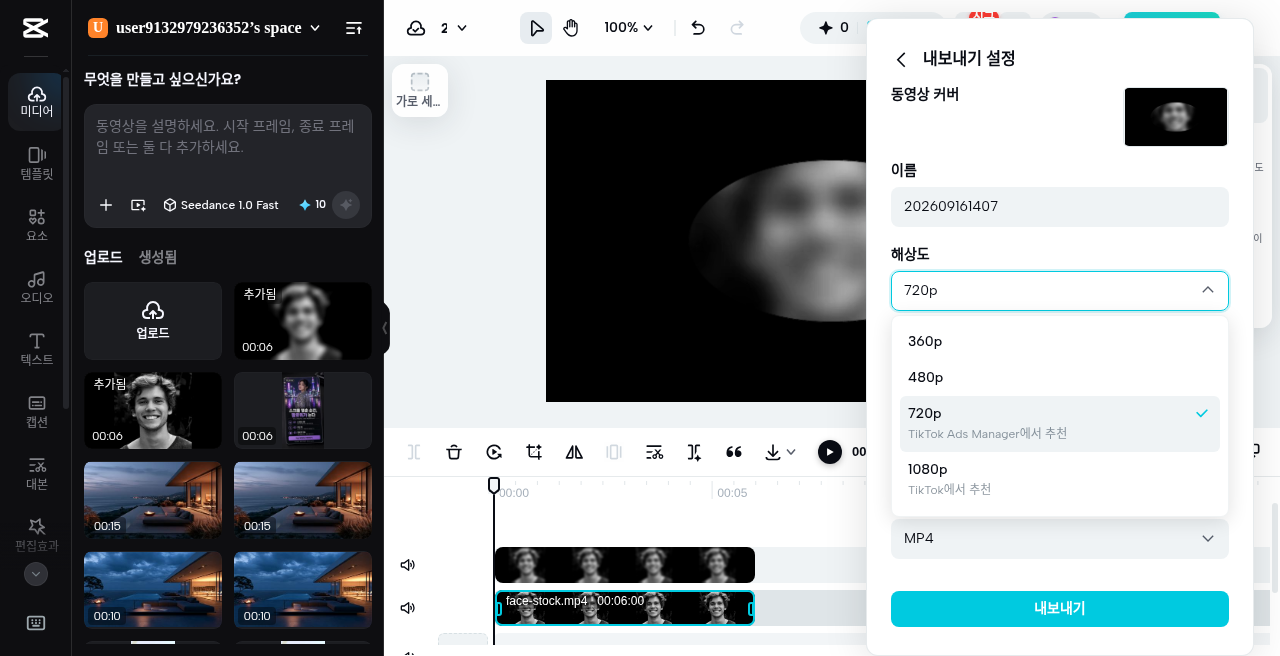The height and width of the screenshot is (656, 1280).
Task: Click the prompt description text box
Action: click(x=228, y=146)
